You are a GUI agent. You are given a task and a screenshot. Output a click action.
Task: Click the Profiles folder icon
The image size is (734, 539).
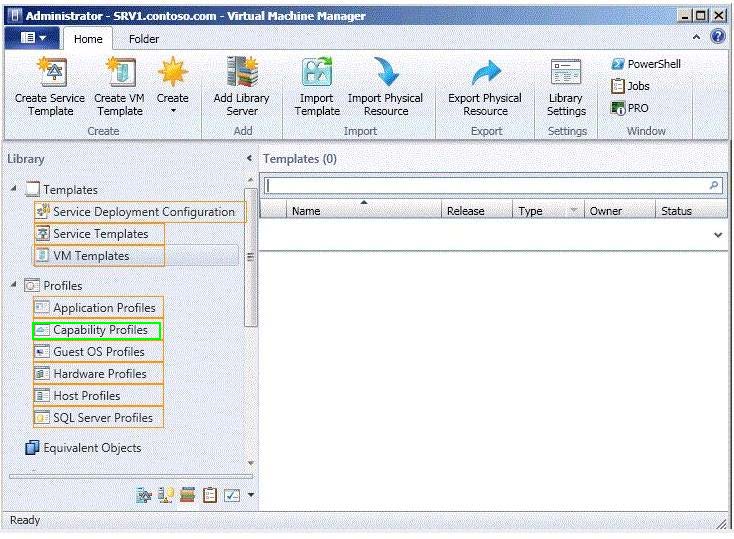32,285
